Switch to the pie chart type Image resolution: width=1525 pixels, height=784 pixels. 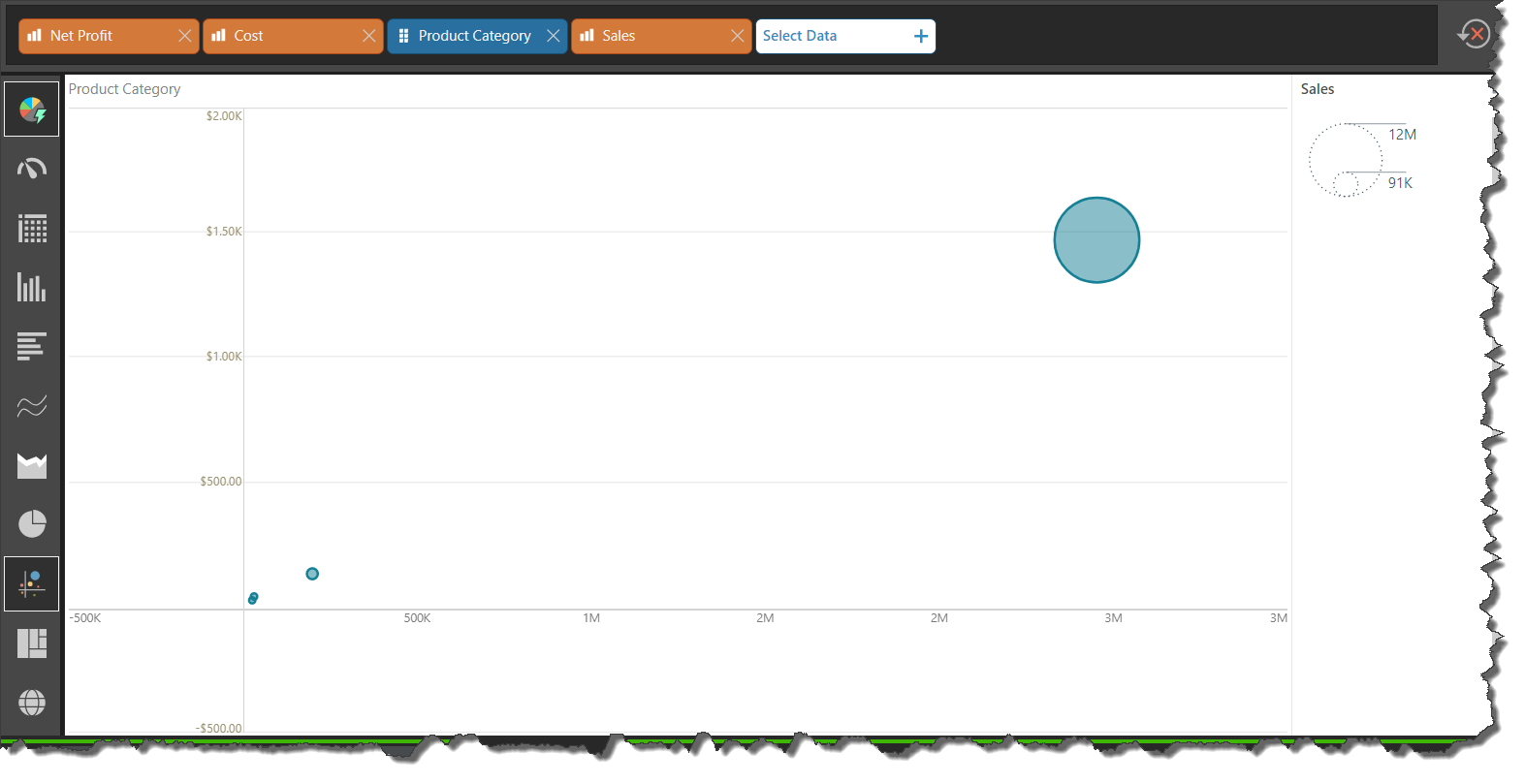click(x=32, y=524)
